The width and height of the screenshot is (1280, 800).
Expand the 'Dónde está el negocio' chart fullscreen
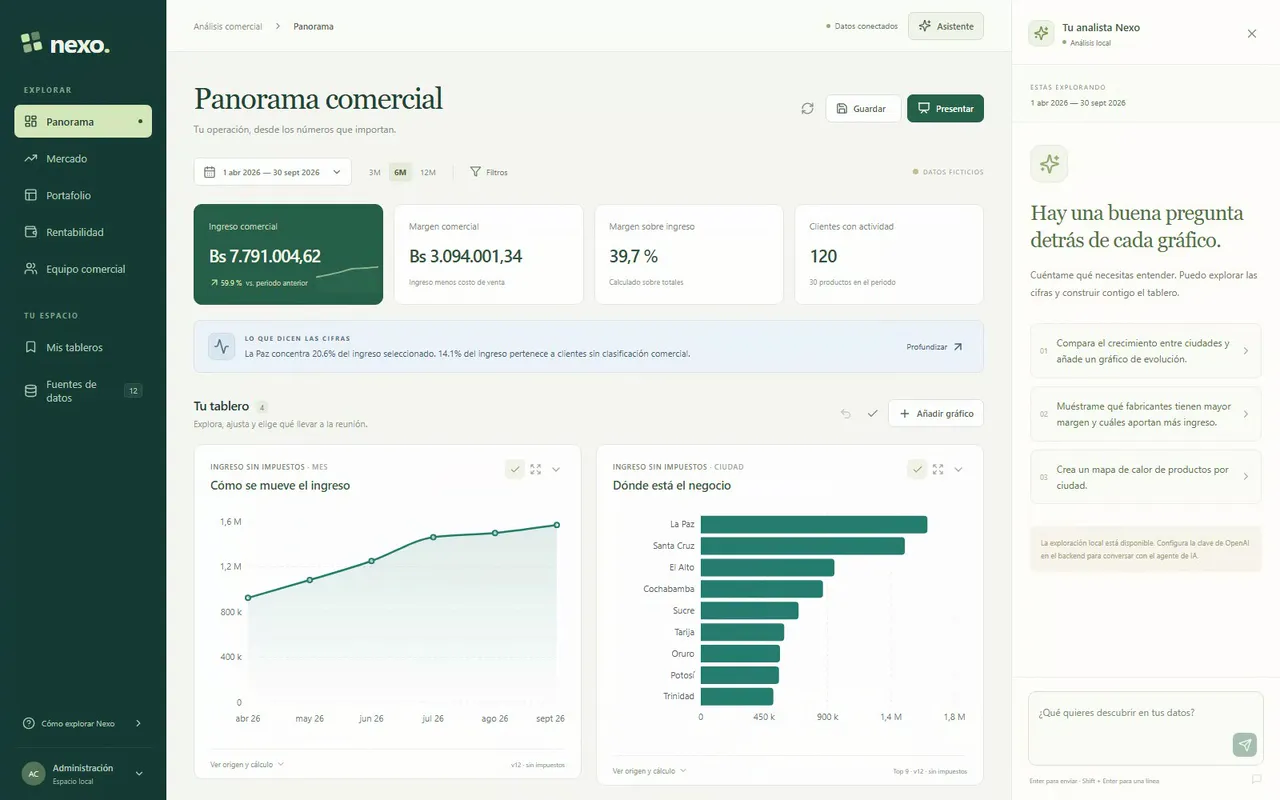tap(938, 469)
